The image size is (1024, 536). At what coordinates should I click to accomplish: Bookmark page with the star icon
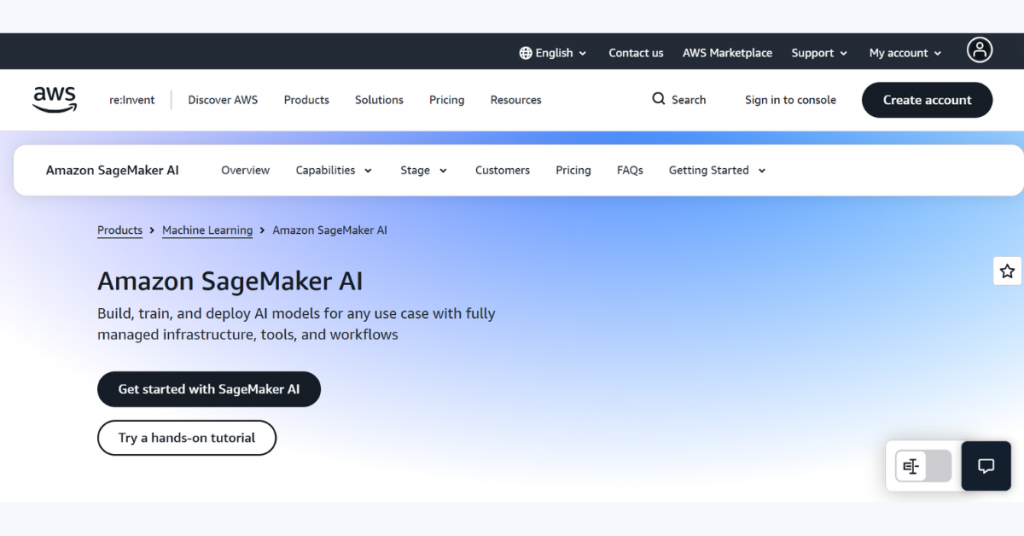point(1007,271)
